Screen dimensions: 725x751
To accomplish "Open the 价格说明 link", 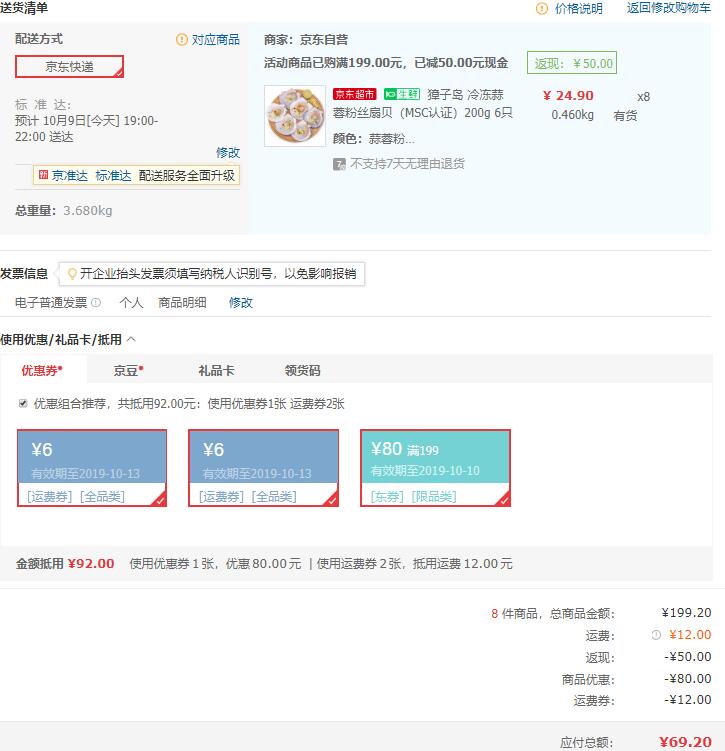I will pyautogui.click(x=578, y=9).
